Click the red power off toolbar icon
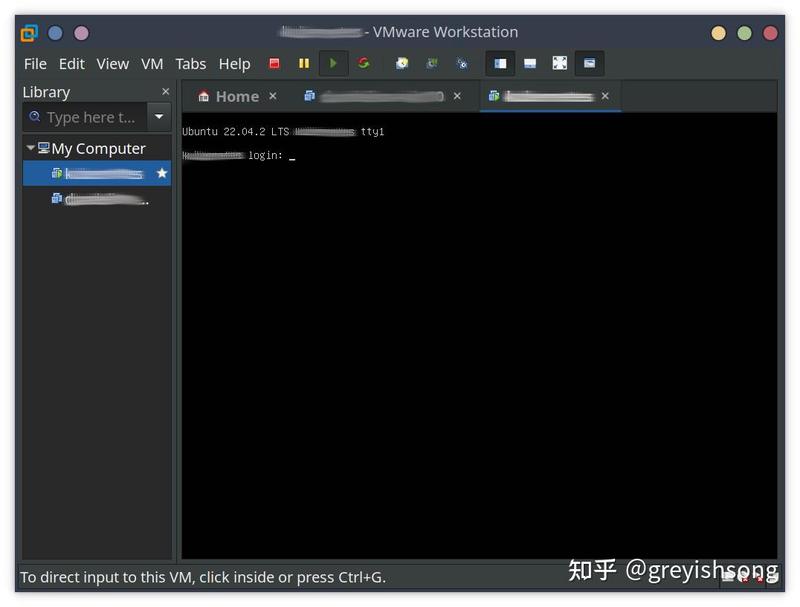 (x=274, y=63)
